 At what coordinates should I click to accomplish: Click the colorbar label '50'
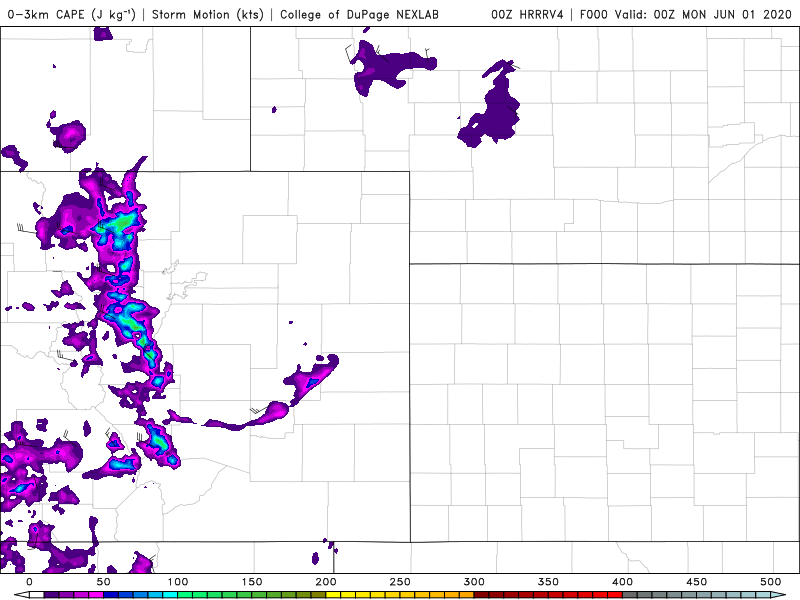tap(103, 582)
